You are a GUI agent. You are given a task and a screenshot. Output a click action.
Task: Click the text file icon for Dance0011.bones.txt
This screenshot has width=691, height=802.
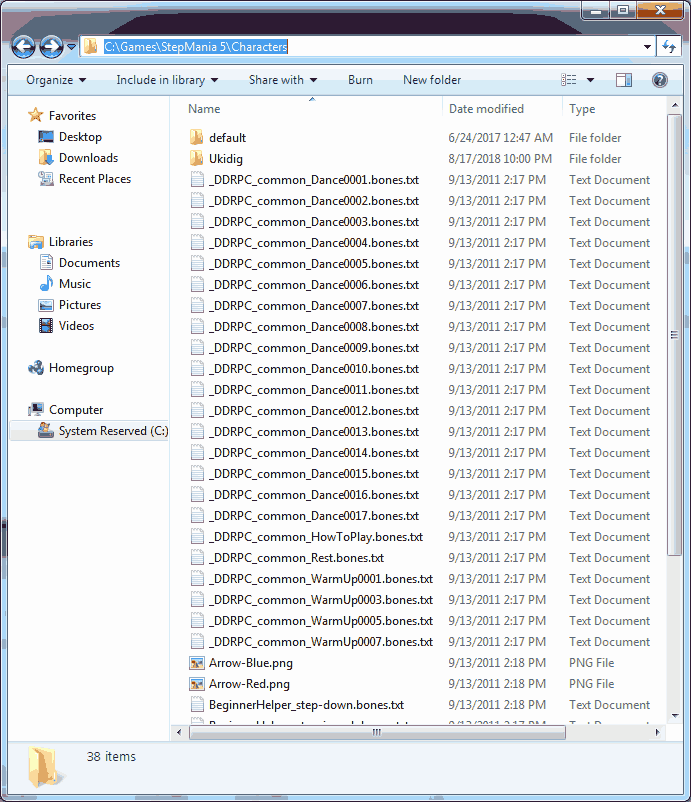click(x=197, y=390)
